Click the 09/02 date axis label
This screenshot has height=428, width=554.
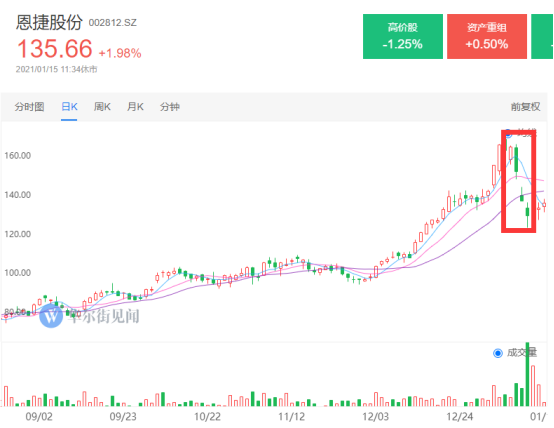click(39, 417)
